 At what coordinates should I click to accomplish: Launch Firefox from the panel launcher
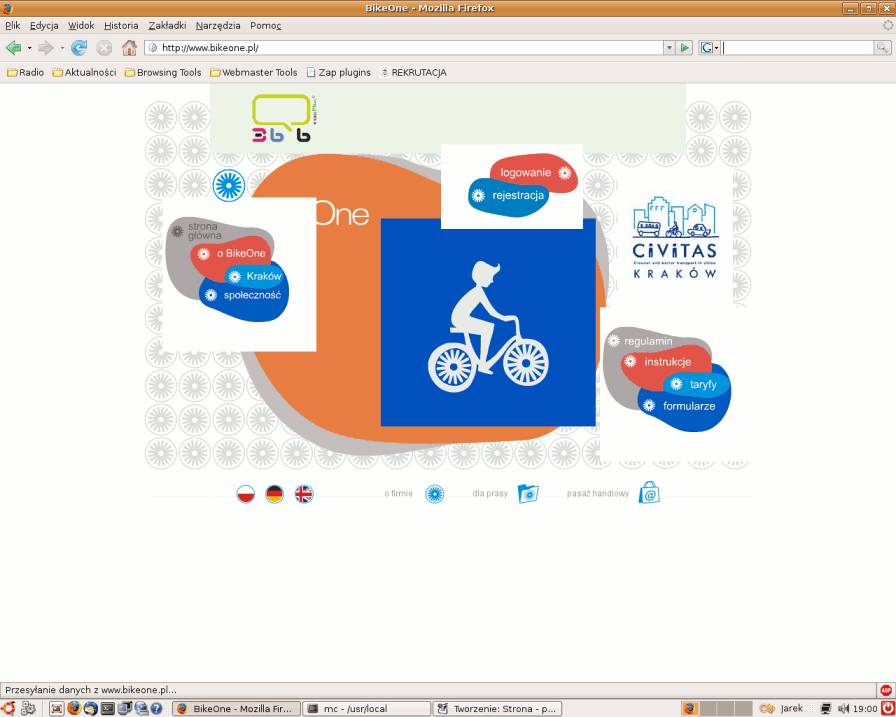(74, 709)
